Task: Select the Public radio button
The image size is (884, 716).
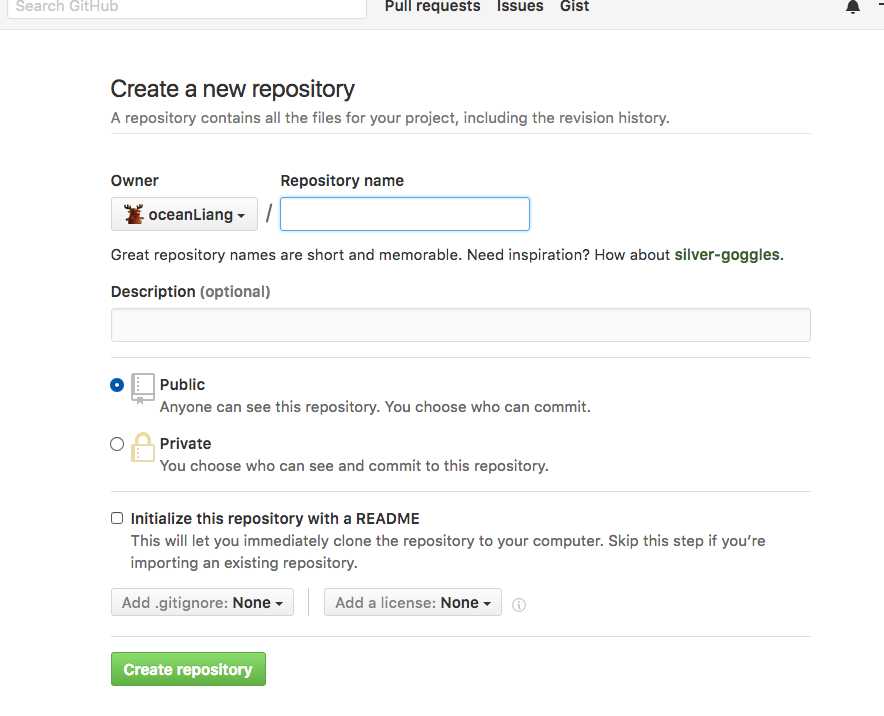Action: (x=117, y=385)
